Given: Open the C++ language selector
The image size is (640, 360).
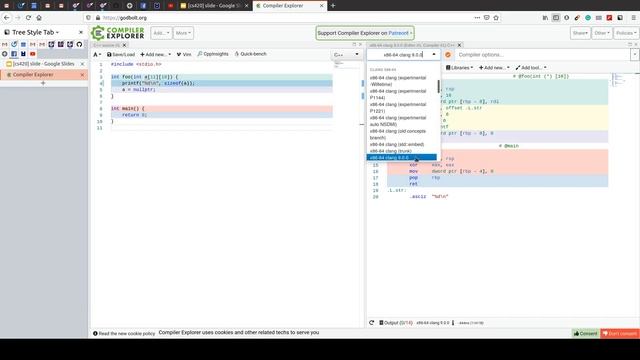Looking at the screenshot, I should (x=346, y=54).
